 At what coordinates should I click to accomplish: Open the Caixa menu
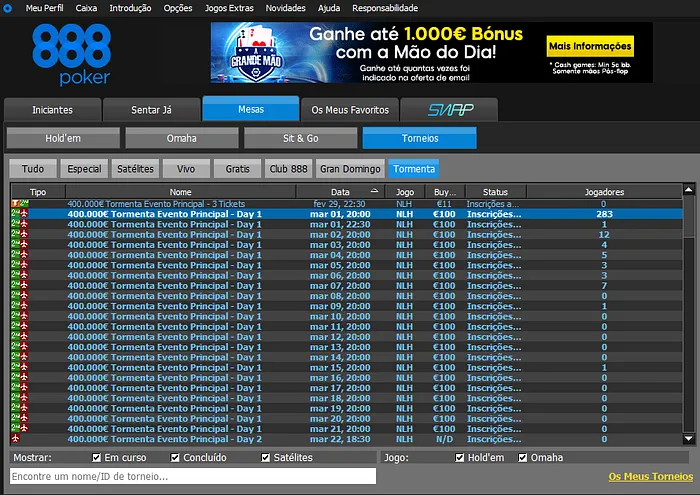click(x=86, y=8)
